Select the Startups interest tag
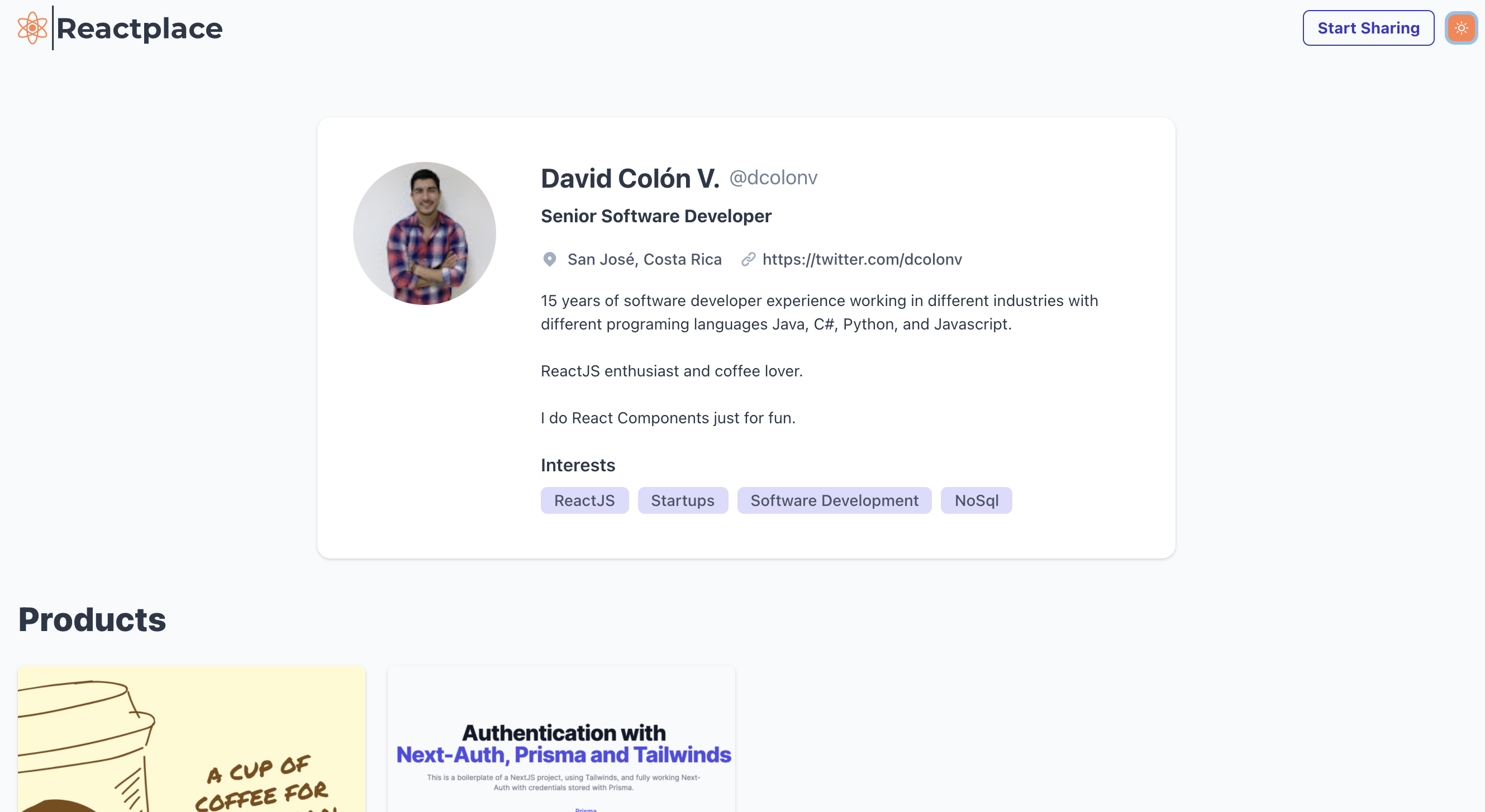The image size is (1485, 812). 683,500
